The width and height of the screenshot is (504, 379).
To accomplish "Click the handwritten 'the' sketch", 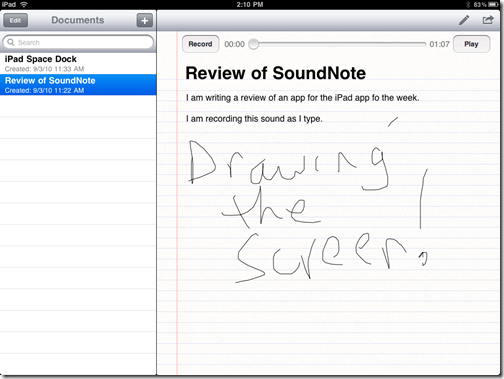I will coord(270,207).
